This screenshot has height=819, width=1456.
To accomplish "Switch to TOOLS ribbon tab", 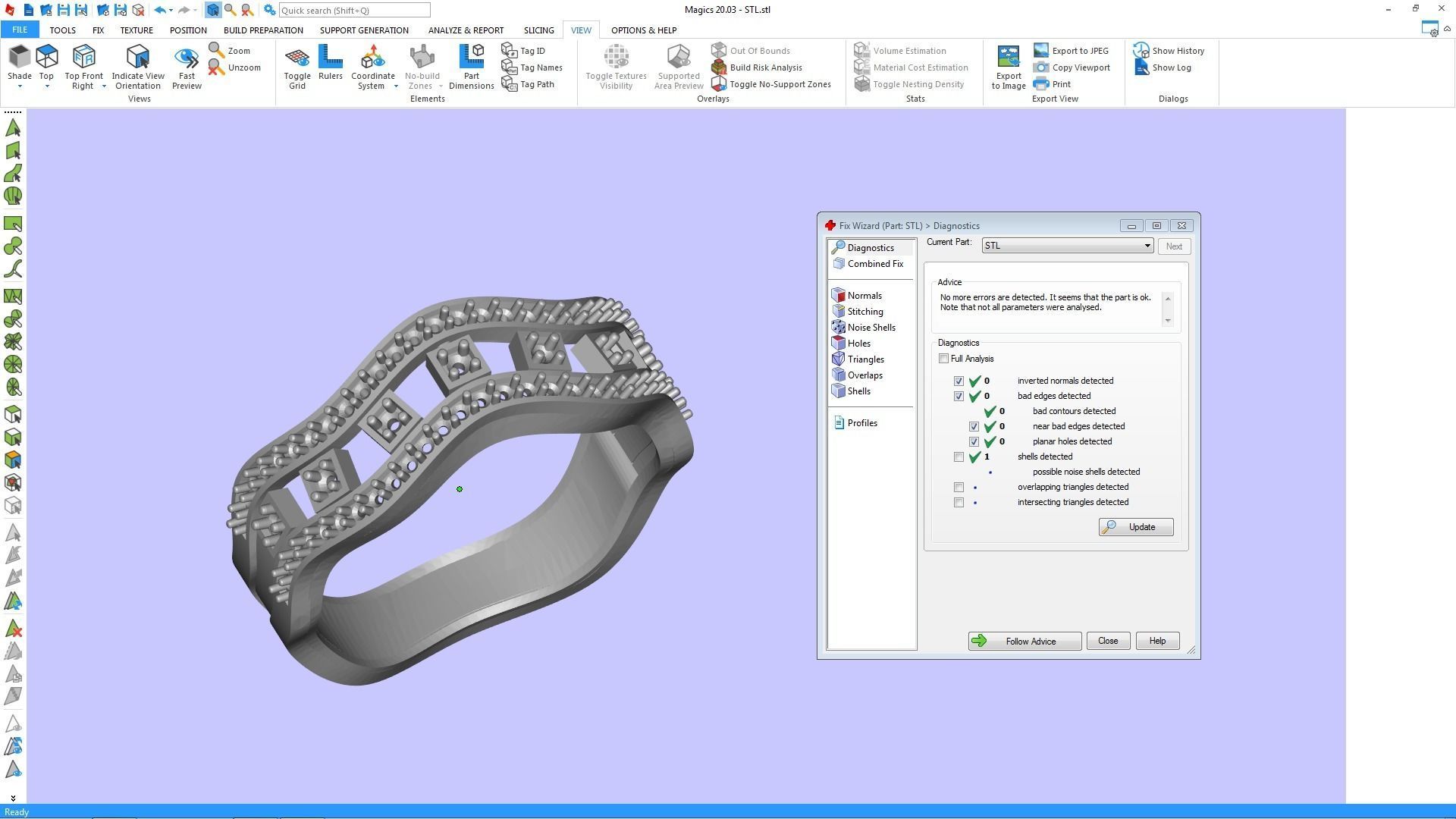I will click(62, 30).
